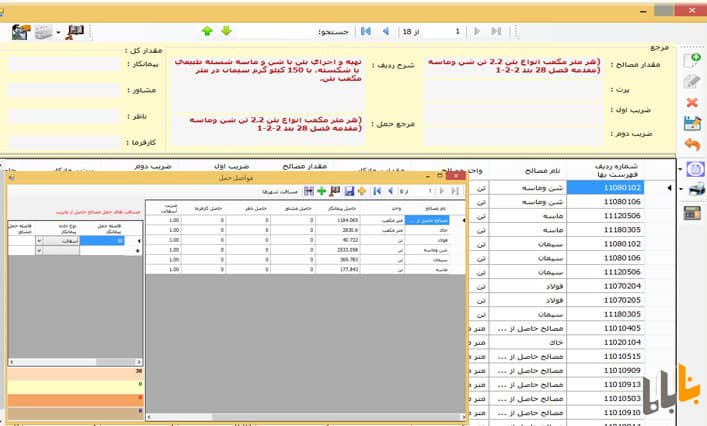The width and height of the screenshot is (707, 426).
Task: Click the green down arrow in main toolbar
Action: (x=226, y=31)
